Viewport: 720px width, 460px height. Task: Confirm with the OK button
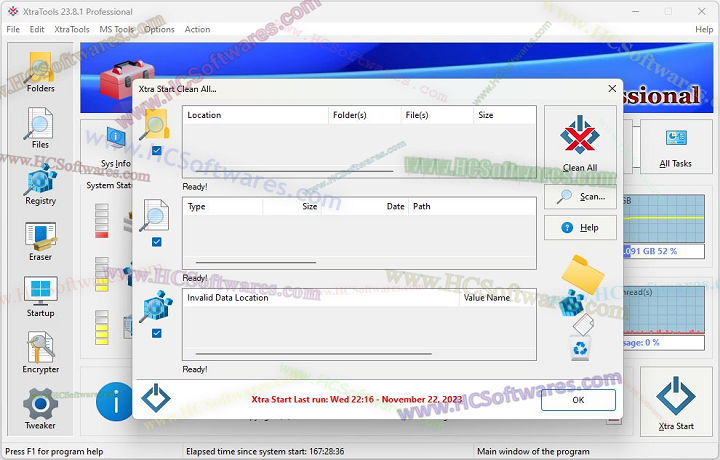click(578, 400)
